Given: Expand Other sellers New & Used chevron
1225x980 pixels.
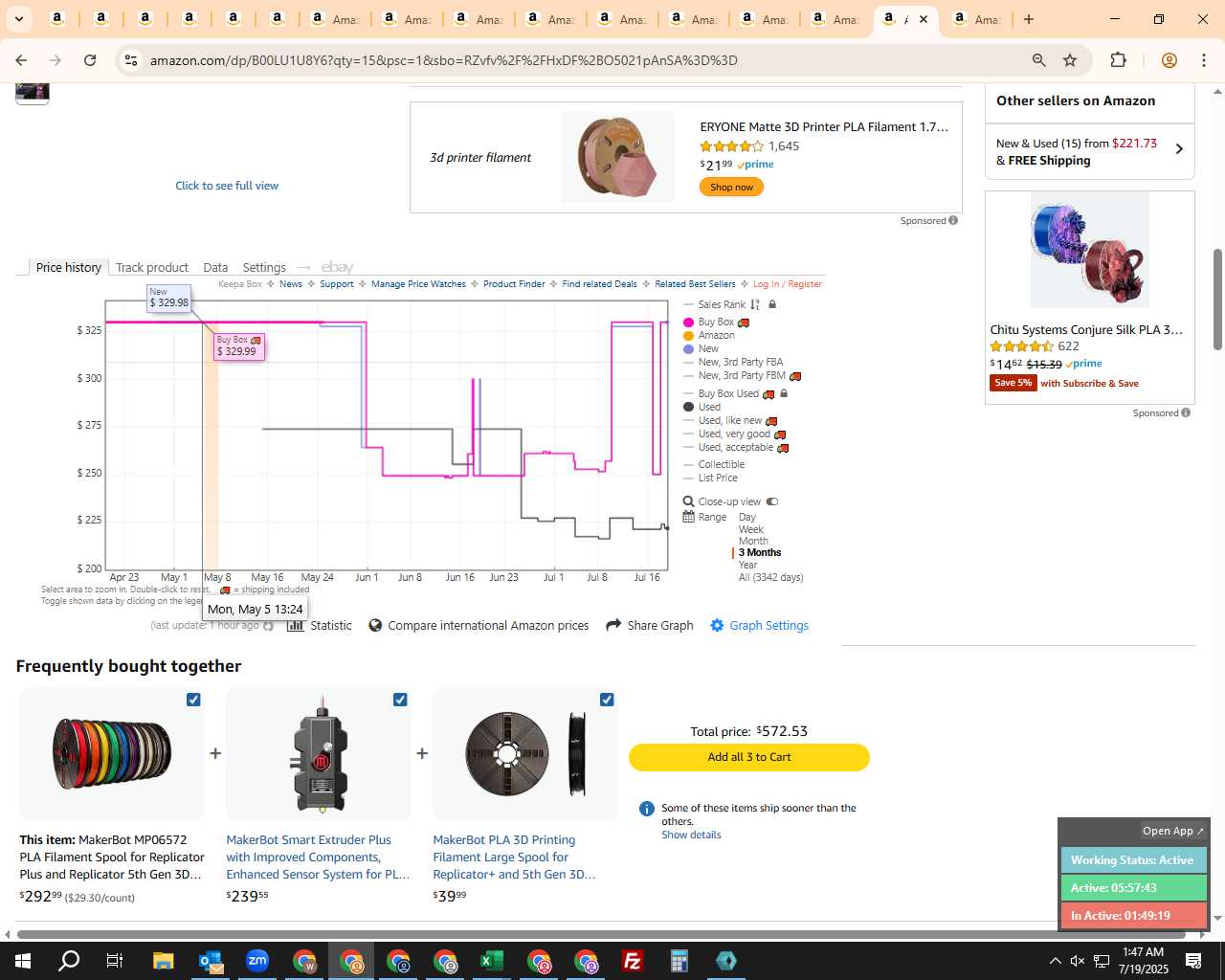Looking at the screenshot, I should (x=1179, y=149).
